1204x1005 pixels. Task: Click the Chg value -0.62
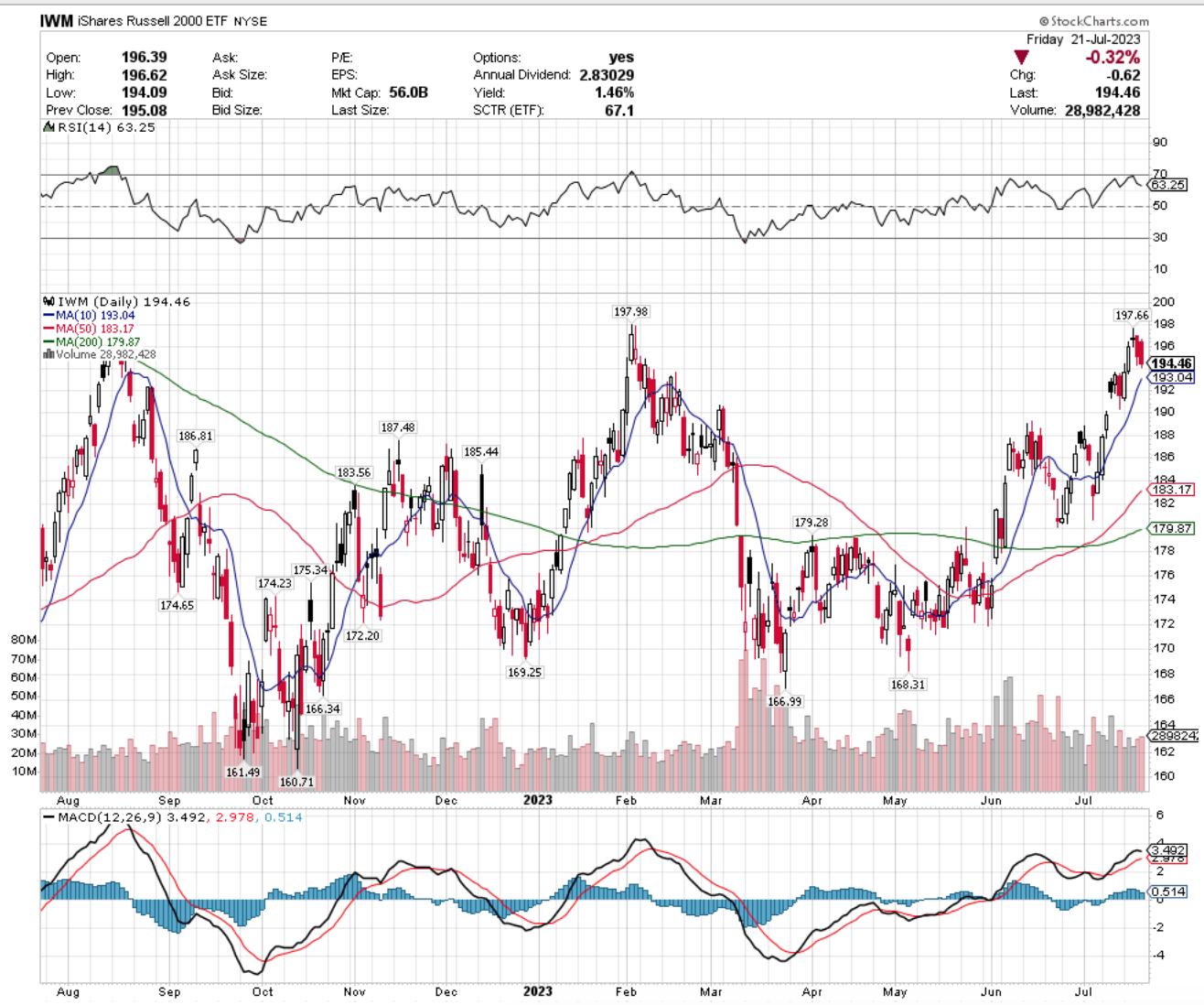click(1123, 75)
